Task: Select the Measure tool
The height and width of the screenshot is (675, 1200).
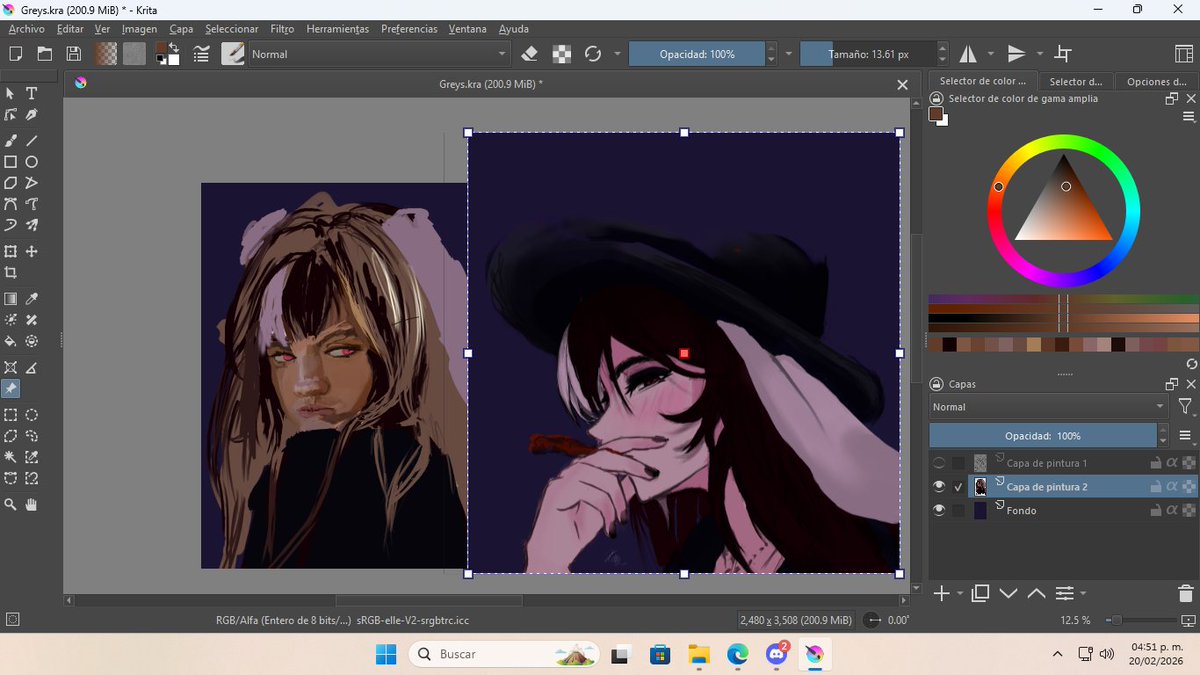Action: [x=31, y=368]
